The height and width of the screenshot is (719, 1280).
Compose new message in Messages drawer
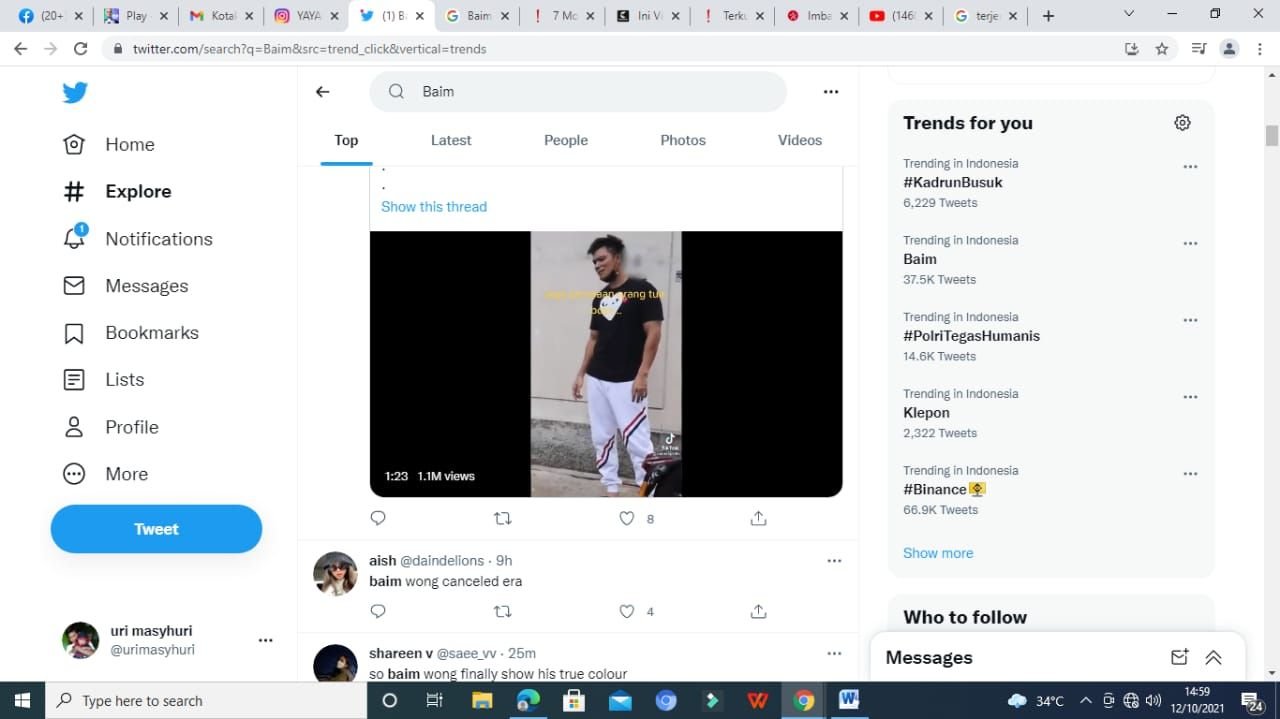coord(1180,657)
